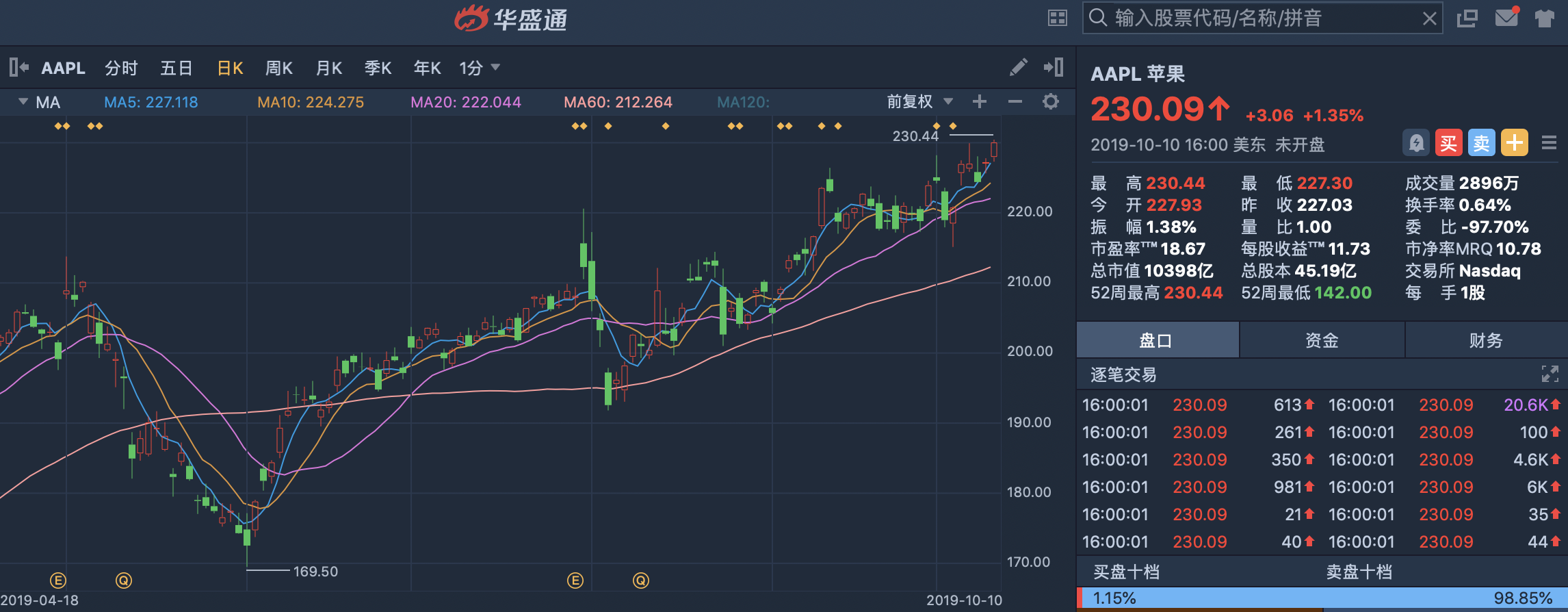Screen dimensions: 1568x612
Task: Open the 前复权 adjustment dropdown
Action: (x=919, y=102)
